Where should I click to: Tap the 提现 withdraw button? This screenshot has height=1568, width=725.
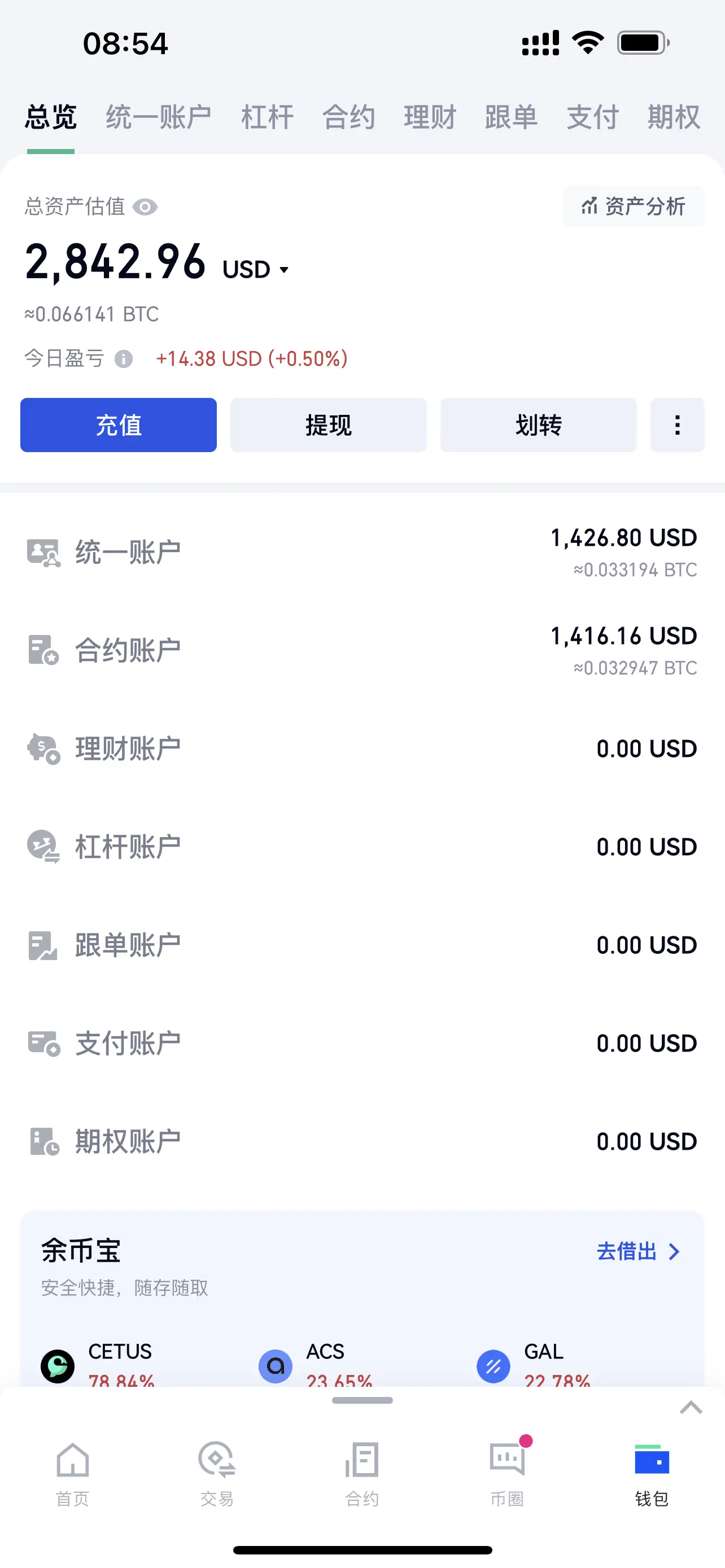coord(329,425)
